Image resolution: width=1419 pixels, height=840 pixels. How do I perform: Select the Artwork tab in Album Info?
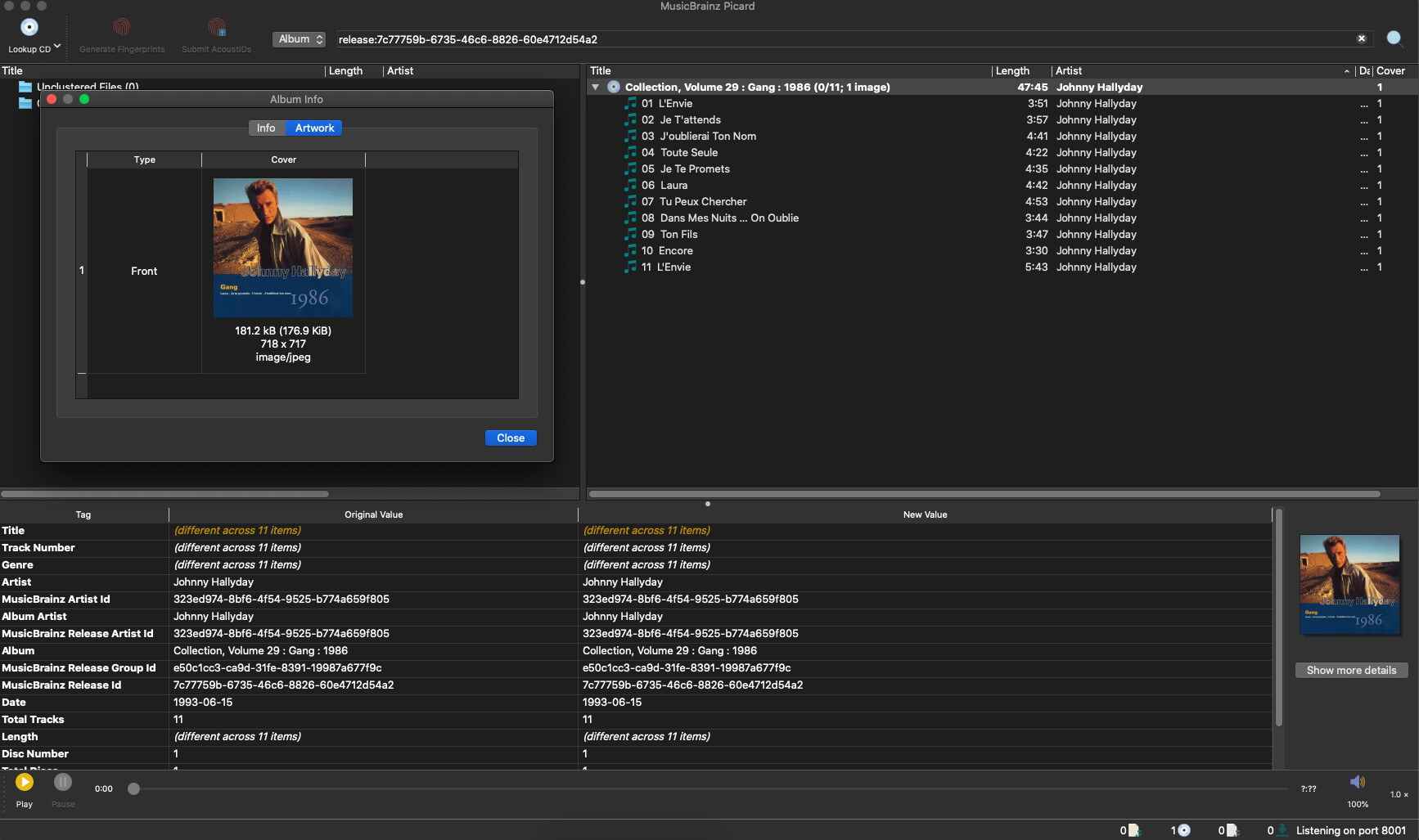314,128
